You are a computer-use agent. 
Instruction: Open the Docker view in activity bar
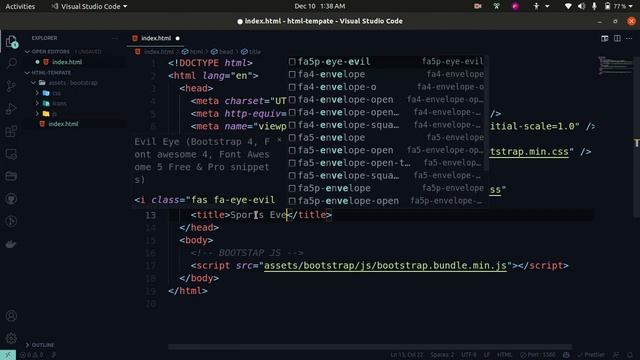coord(11,244)
